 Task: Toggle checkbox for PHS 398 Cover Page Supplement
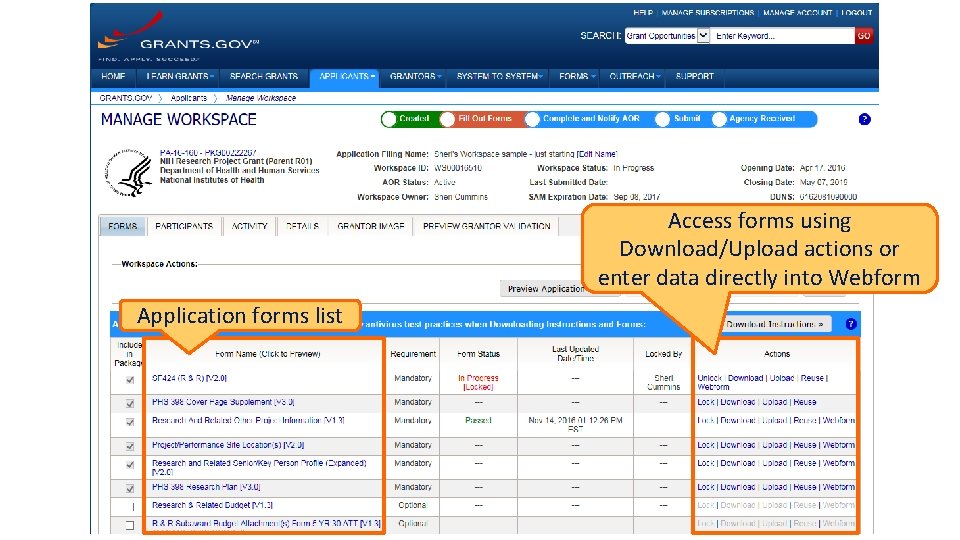130,403
